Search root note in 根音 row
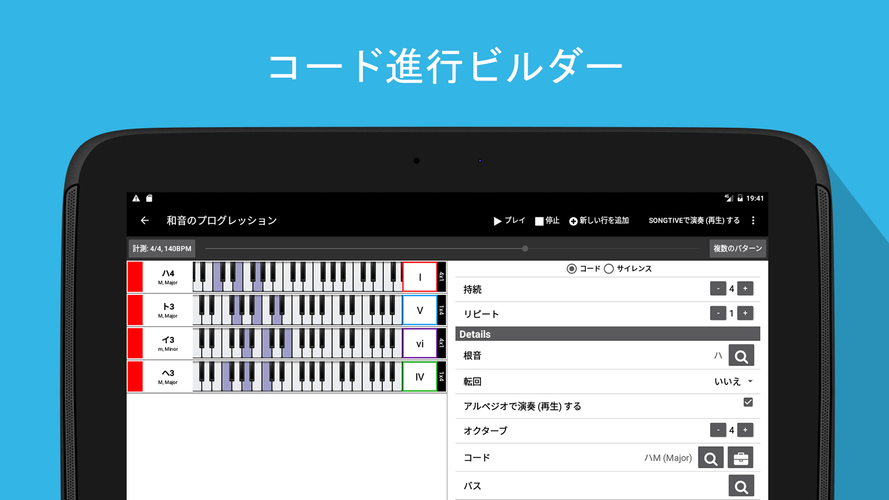889x500 pixels. [741, 356]
